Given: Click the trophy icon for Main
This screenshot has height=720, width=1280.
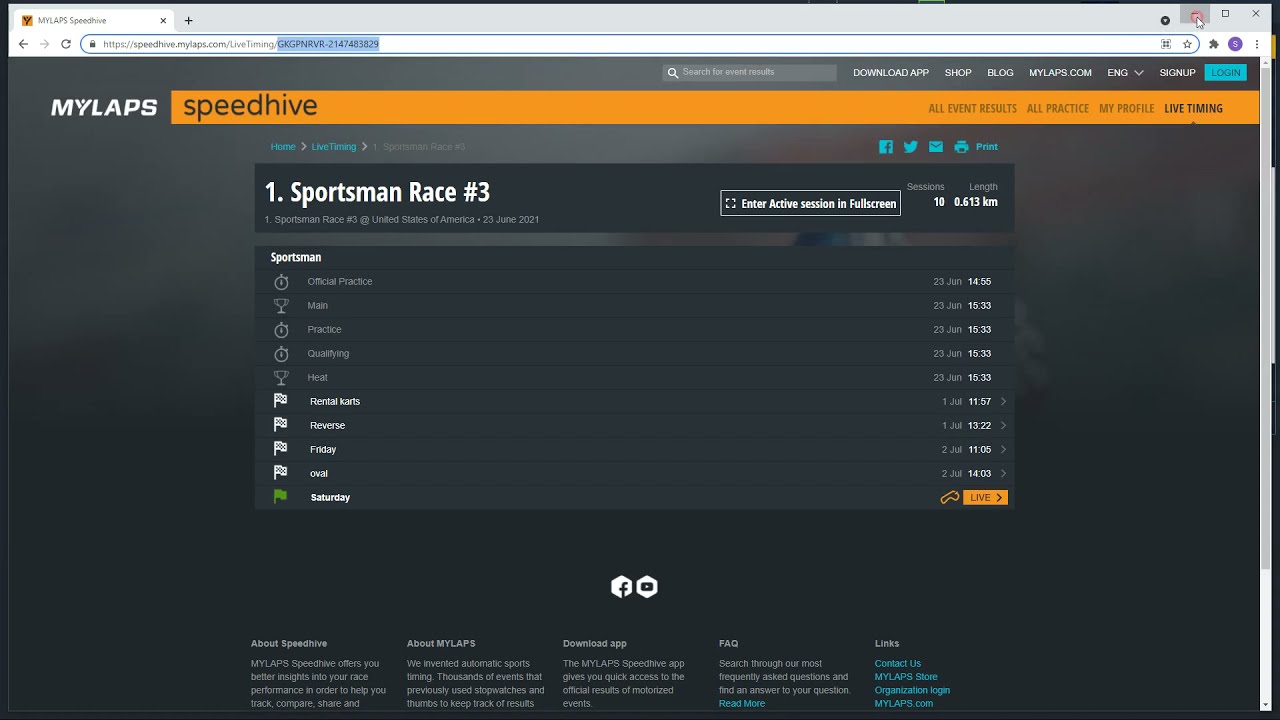Looking at the screenshot, I should click(x=281, y=306).
